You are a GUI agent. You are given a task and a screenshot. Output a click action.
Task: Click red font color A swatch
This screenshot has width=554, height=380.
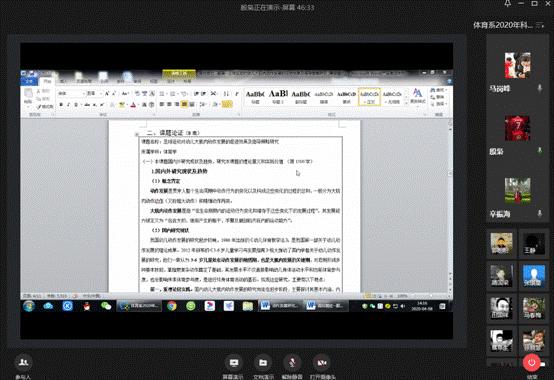(x=133, y=105)
